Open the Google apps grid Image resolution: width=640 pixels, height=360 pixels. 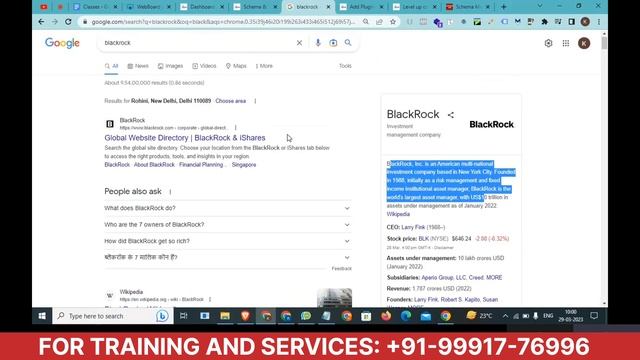pos(566,43)
